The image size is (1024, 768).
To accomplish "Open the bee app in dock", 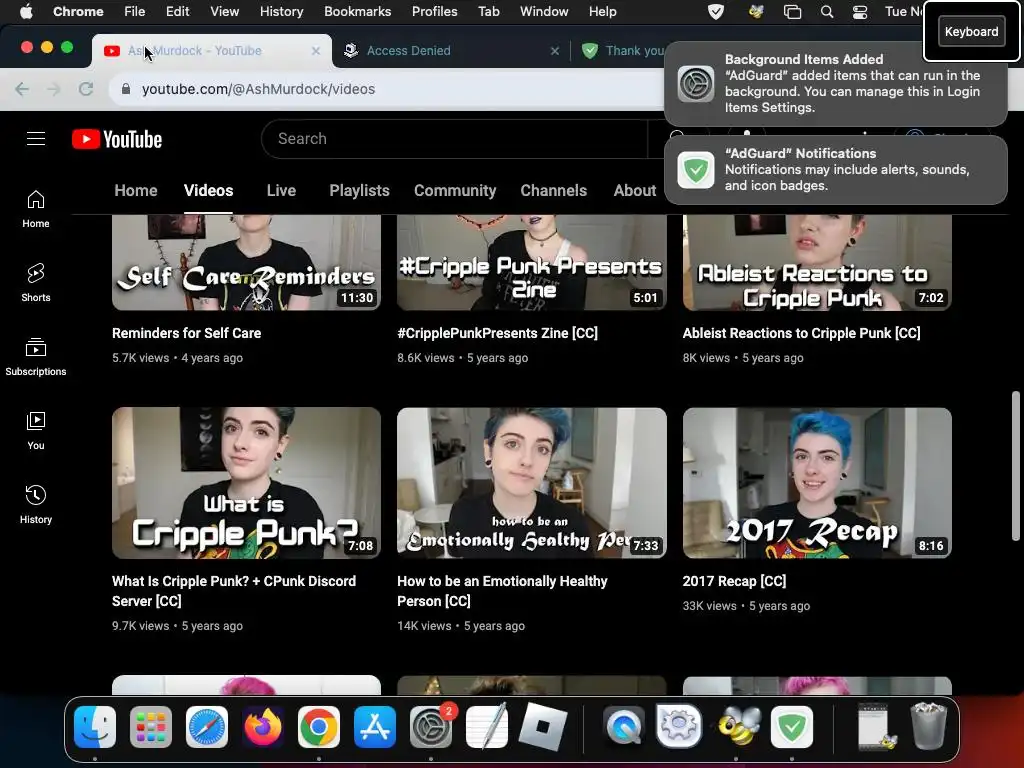I will (736, 727).
